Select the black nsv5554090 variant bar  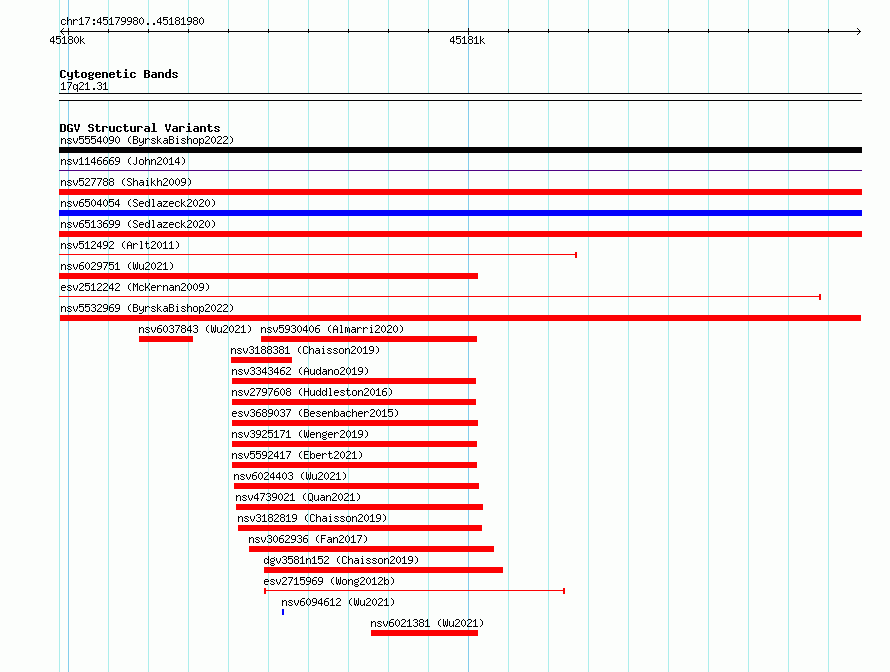460,150
